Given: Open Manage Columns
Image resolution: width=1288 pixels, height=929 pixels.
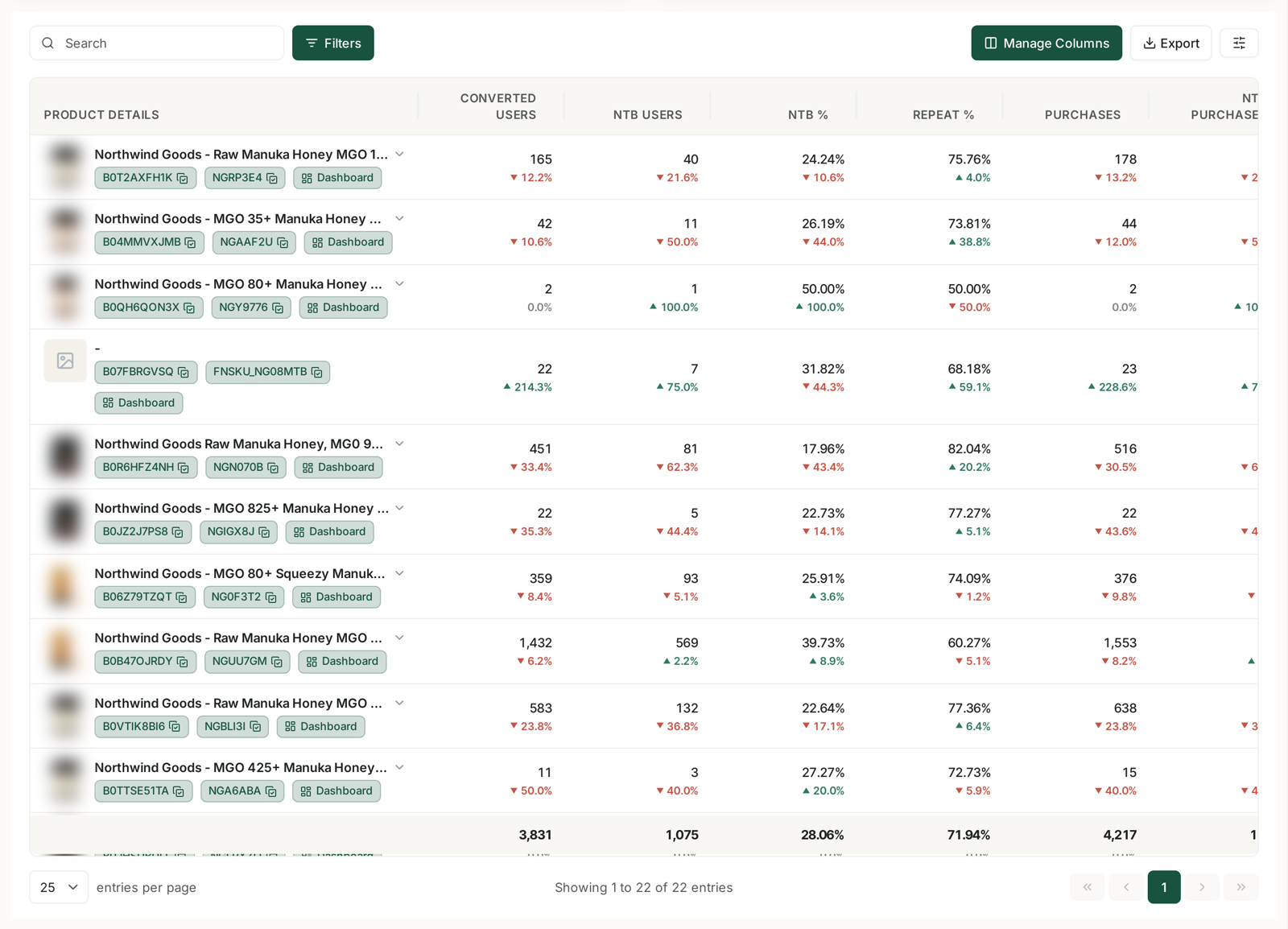Looking at the screenshot, I should click(x=1046, y=43).
